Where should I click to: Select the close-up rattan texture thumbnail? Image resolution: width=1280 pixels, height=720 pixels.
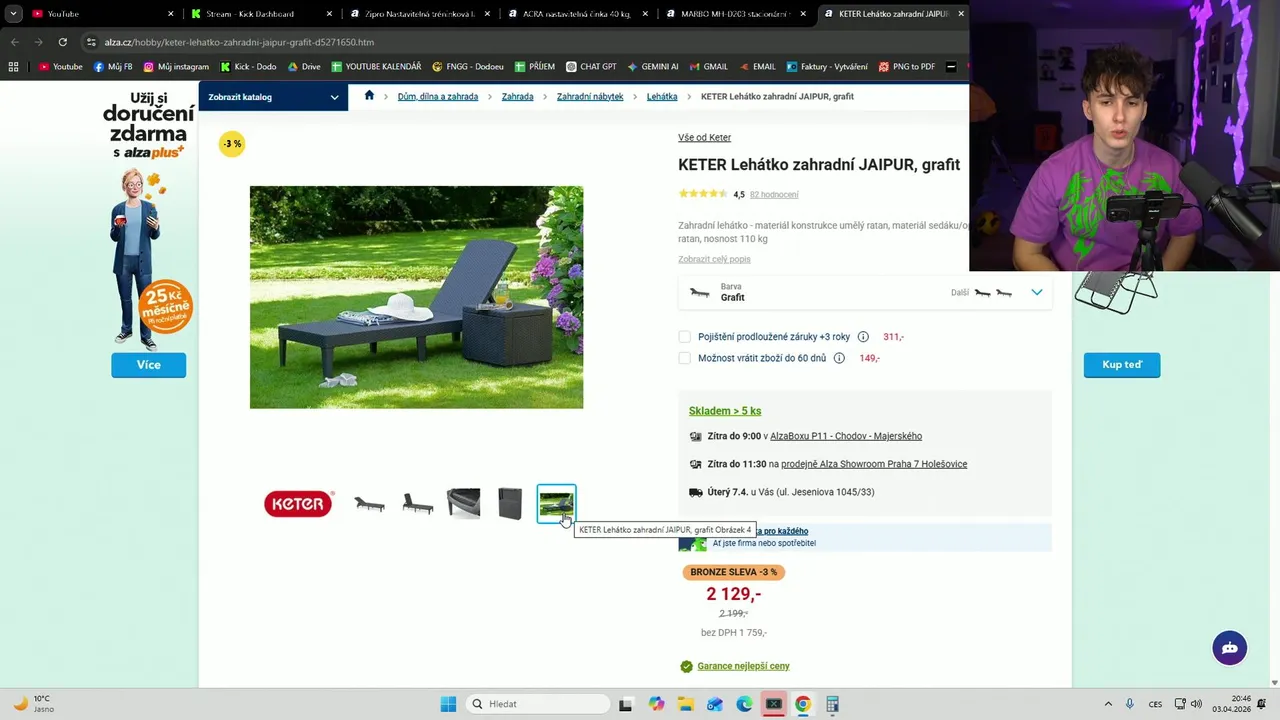pos(463,504)
